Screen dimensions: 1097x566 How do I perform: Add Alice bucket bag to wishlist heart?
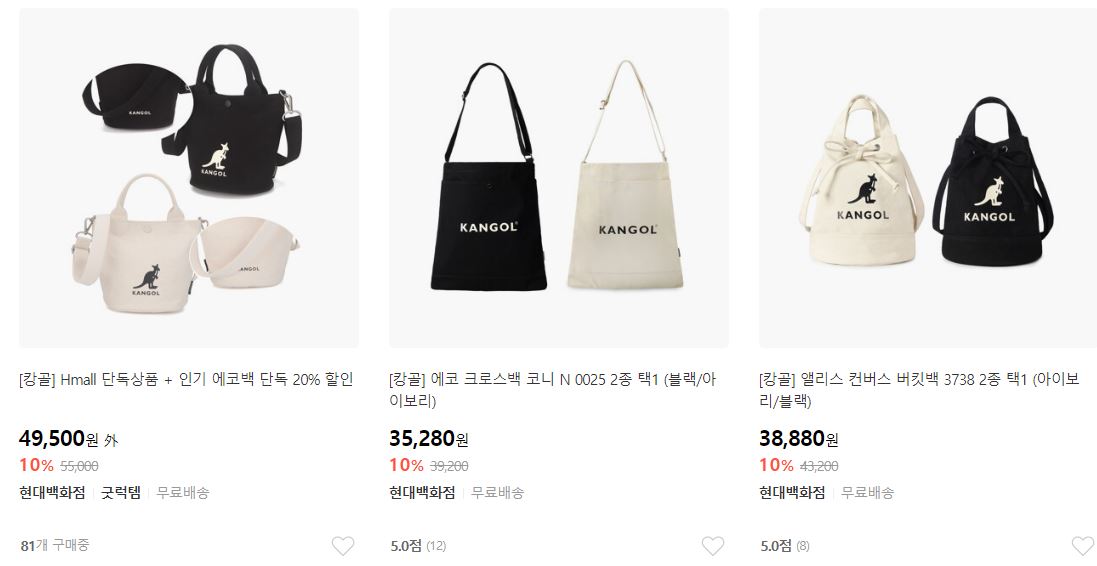[1083, 546]
